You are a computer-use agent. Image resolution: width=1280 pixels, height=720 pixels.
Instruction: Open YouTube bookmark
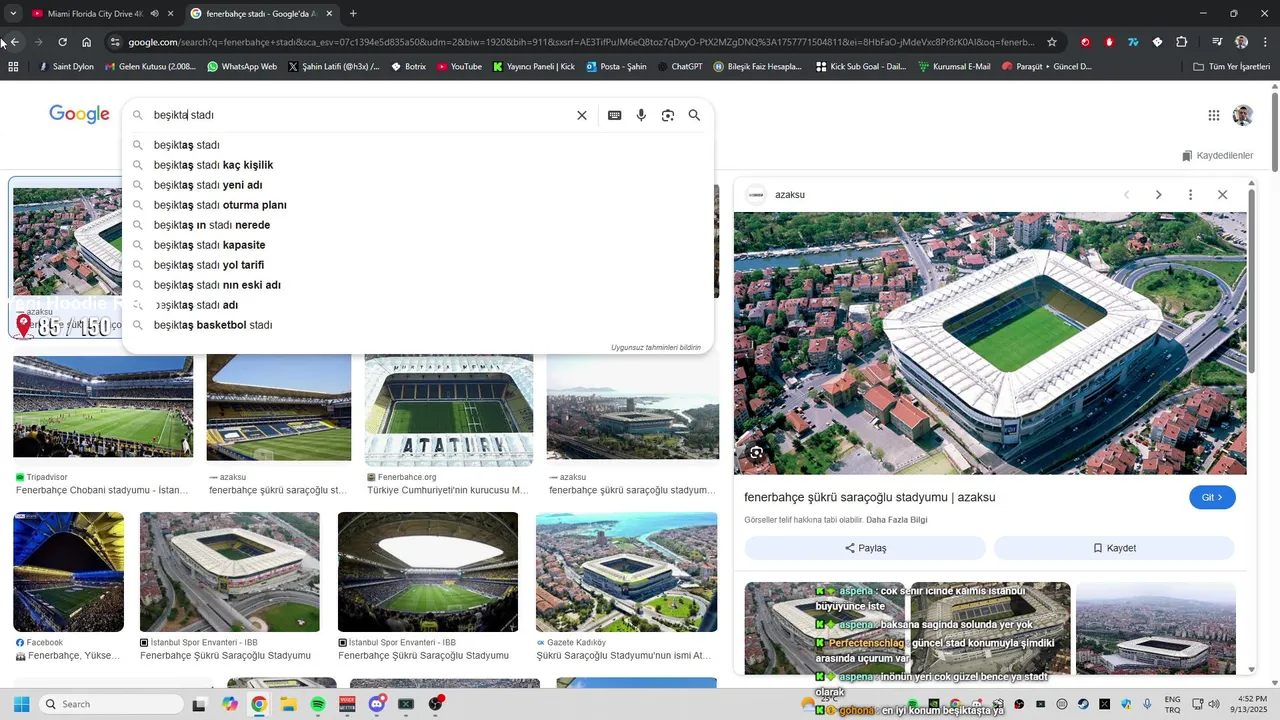click(x=459, y=67)
